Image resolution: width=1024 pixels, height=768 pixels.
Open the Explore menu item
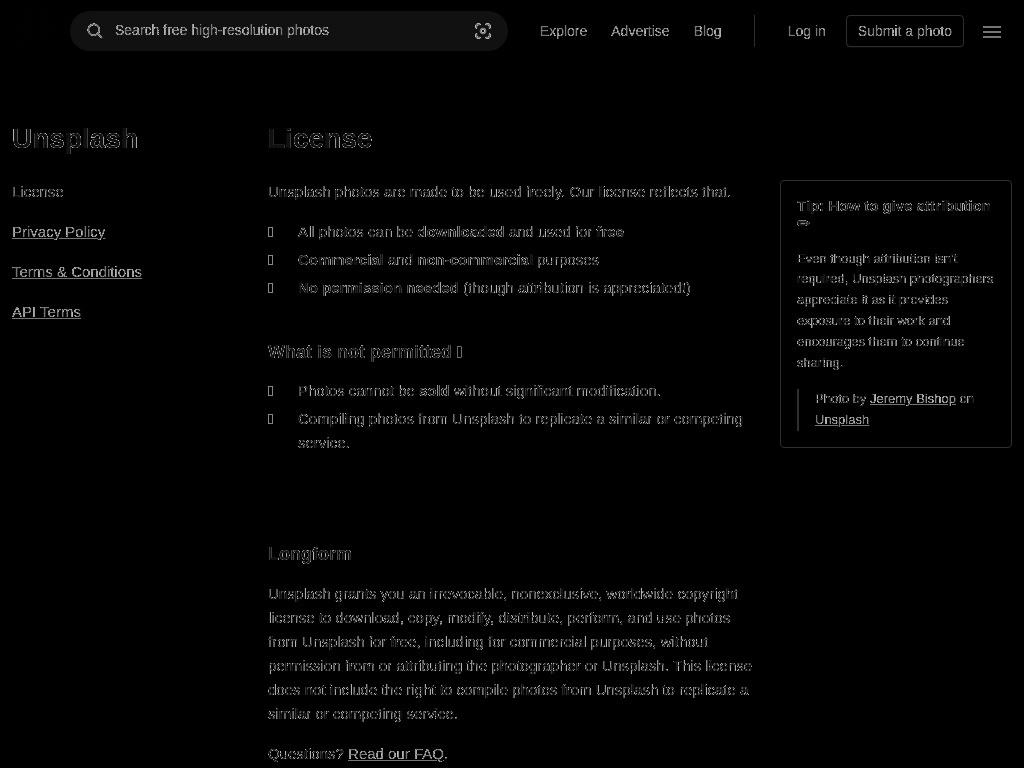click(x=563, y=31)
